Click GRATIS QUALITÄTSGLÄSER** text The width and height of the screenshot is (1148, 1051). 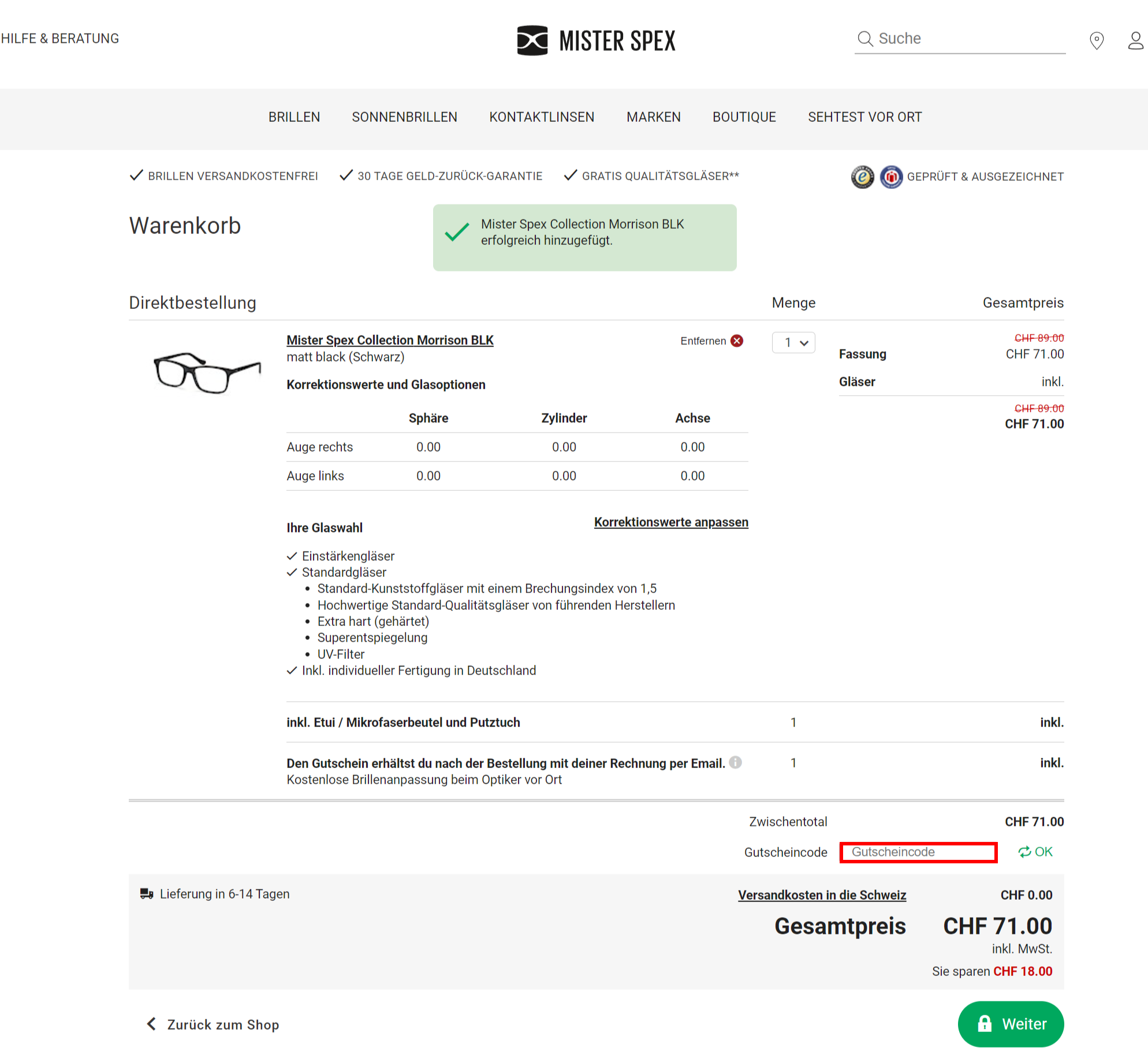pos(660,176)
